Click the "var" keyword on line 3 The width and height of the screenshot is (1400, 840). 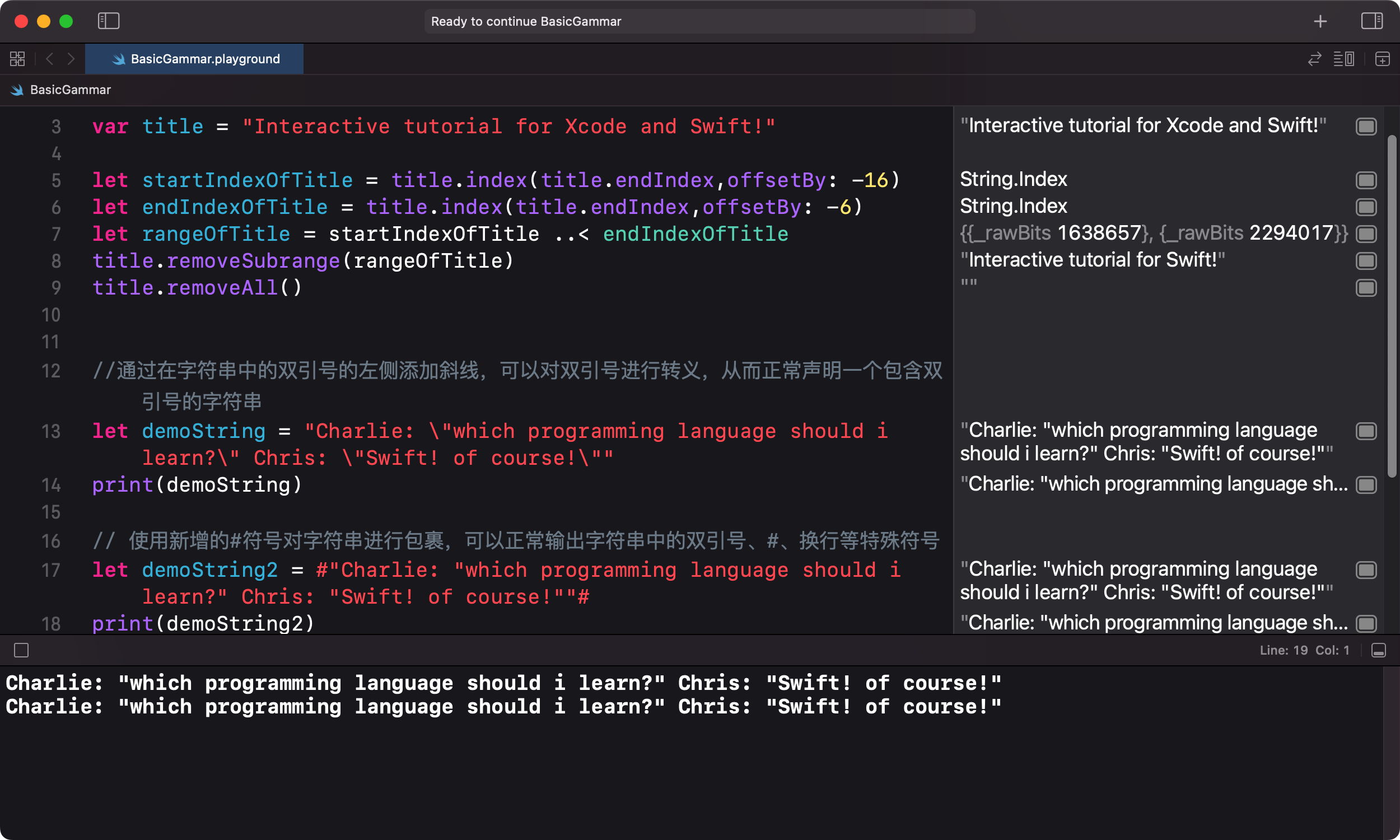(x=110, y=126)
